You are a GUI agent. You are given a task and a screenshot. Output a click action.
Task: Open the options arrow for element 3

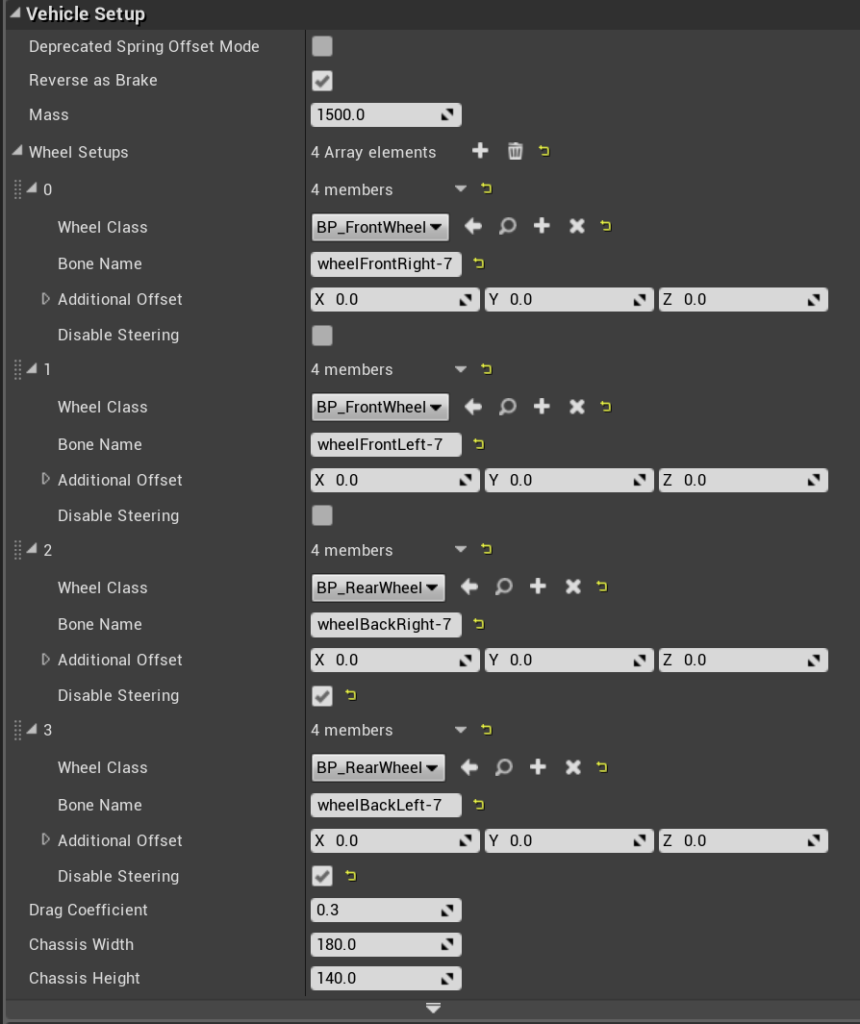pos(460,730)
